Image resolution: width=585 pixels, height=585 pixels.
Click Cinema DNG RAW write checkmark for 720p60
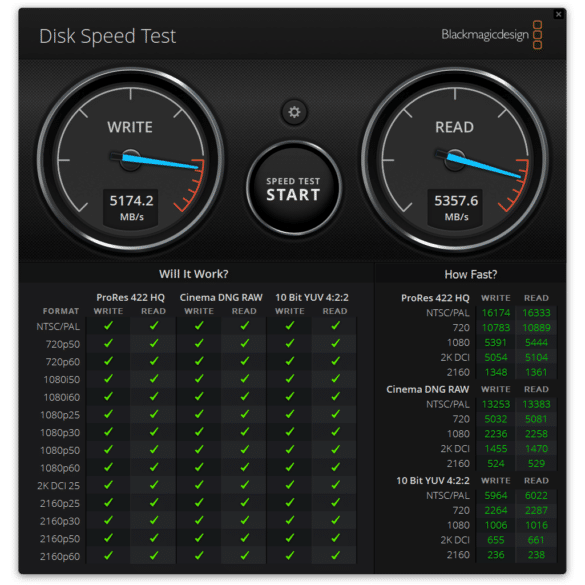[x=199, y=361]
